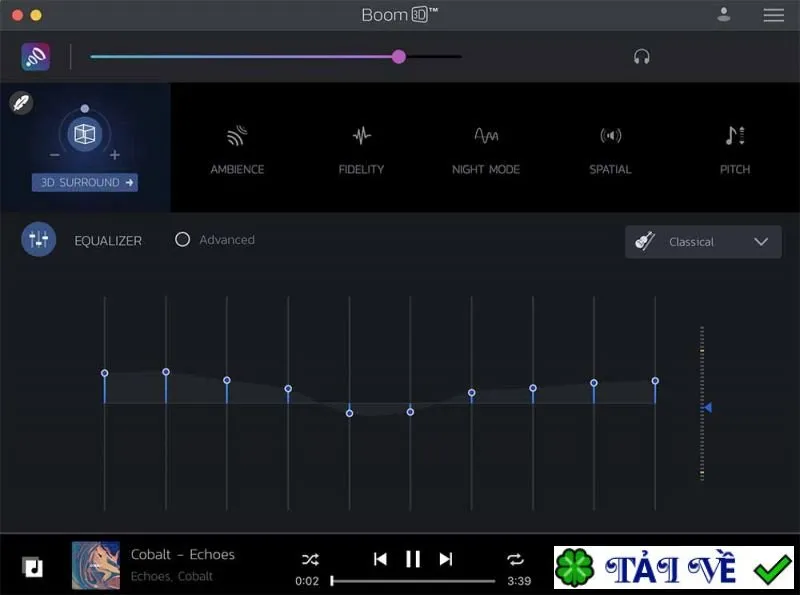Toggle shuffle playback
The height and width of the screenshot is (595, 800).
click(x=310, y=560)
